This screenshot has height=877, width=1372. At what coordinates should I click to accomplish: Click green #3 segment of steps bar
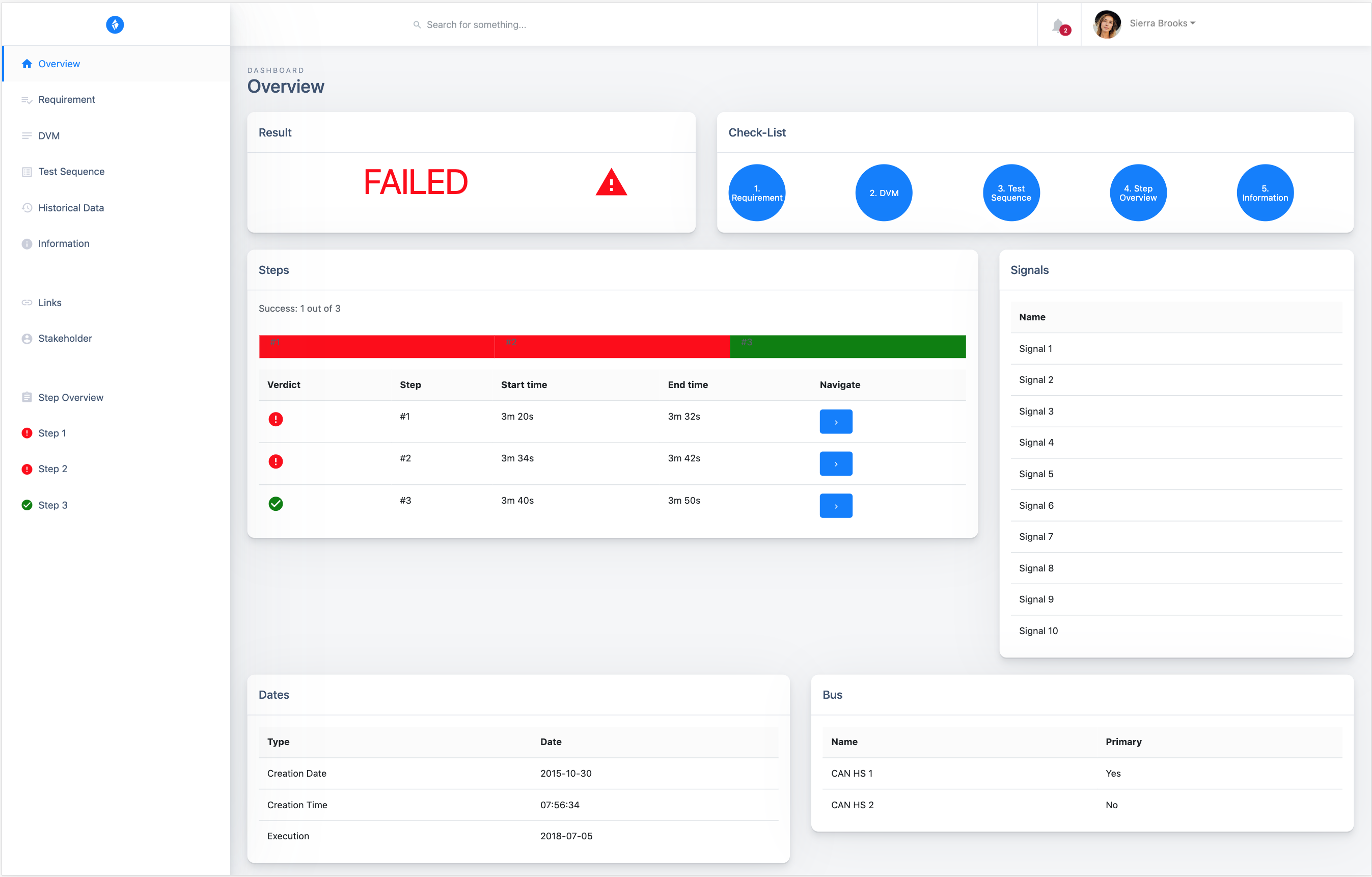(x=848, y=346)
